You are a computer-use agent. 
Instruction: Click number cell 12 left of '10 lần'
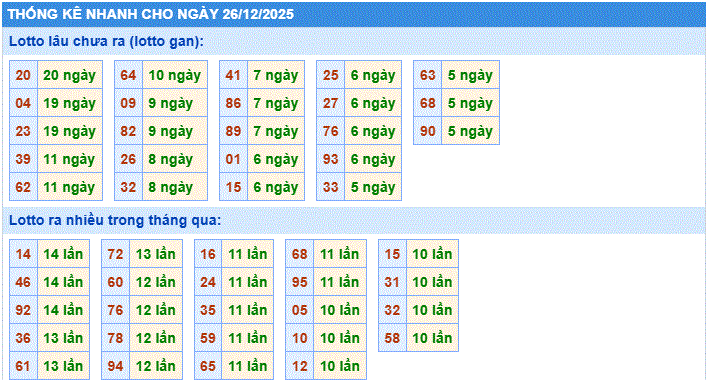click(x=300, y=366)
